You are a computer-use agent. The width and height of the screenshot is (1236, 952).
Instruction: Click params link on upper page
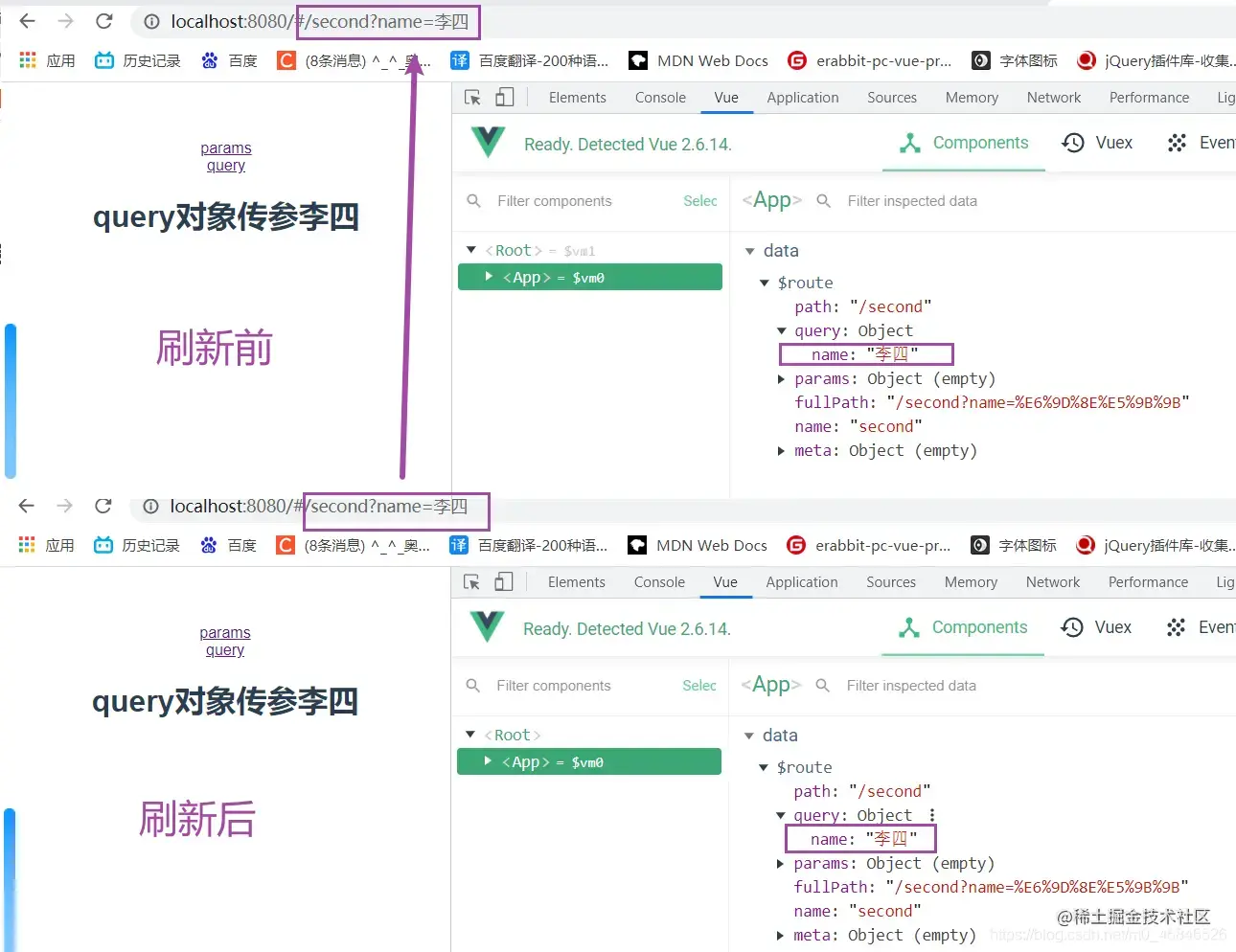[x=226, y=148]
